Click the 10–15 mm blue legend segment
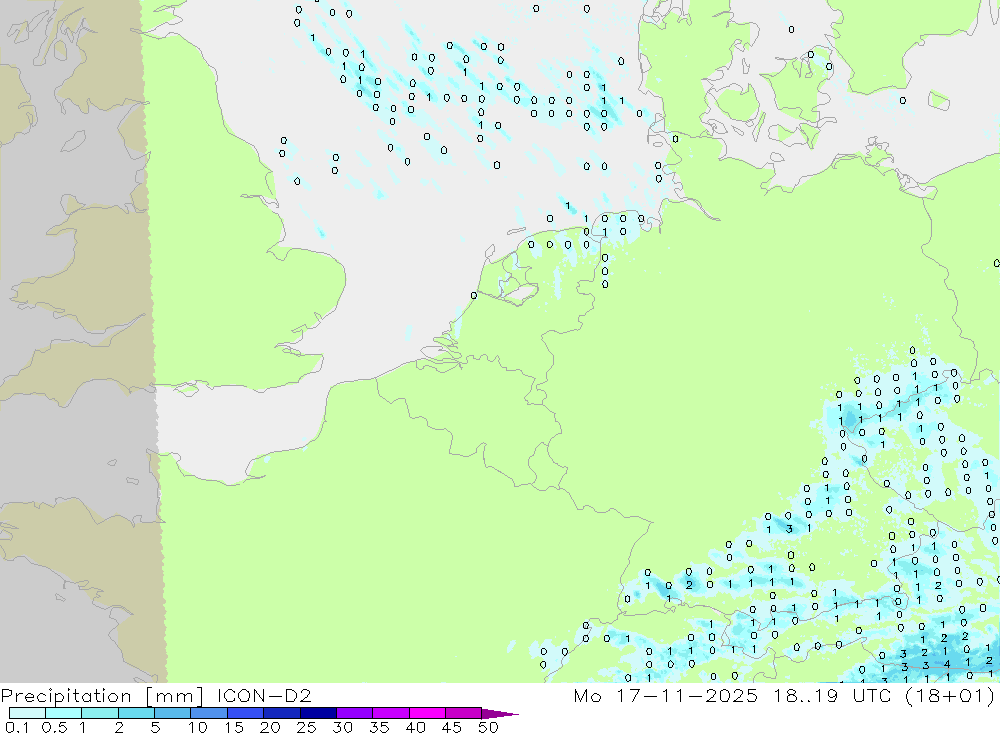1000x733 pixels. coord(209,713)
